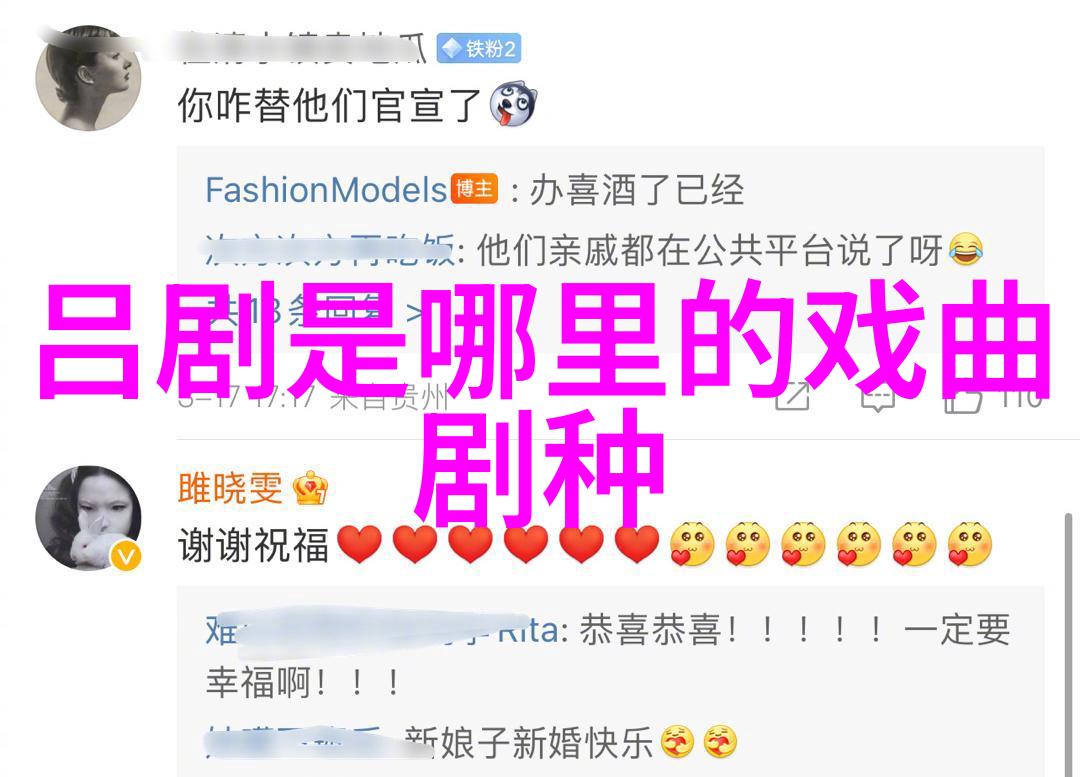The width and height of the screenshot is (1080, 777).
Task: Open 睢晓雯's avatar with white rabbit
Action: (88, 518)
